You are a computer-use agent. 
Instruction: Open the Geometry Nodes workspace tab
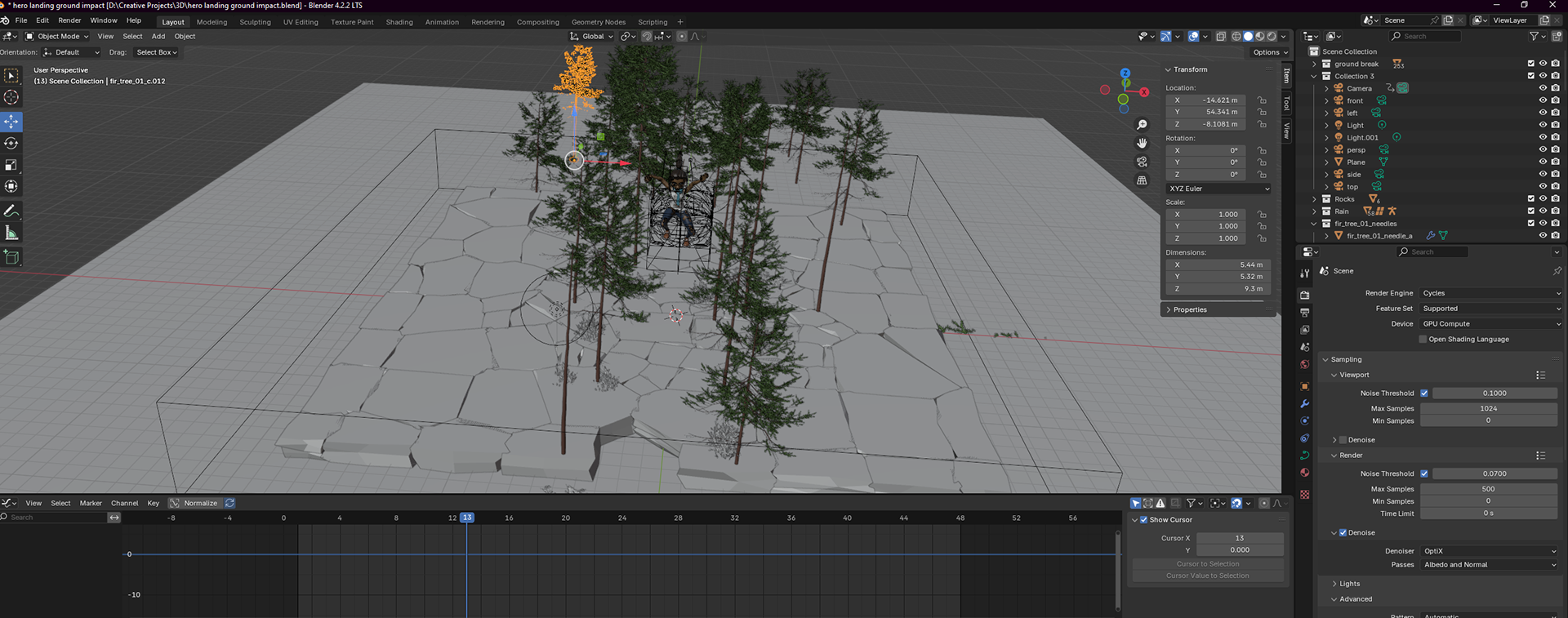[x=599, y=22]
